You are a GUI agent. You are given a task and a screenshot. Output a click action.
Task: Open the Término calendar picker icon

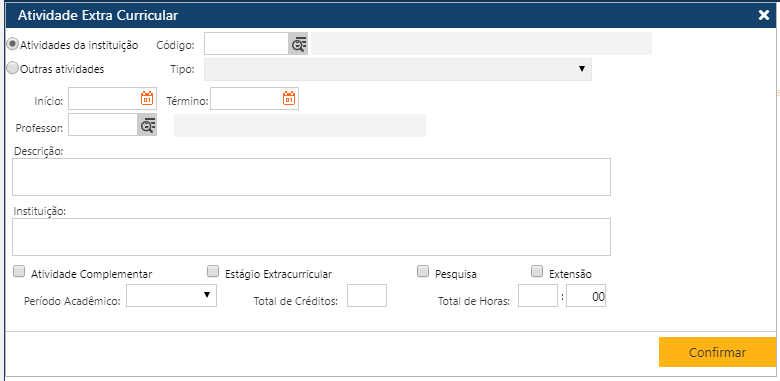(x=289, y=98)
